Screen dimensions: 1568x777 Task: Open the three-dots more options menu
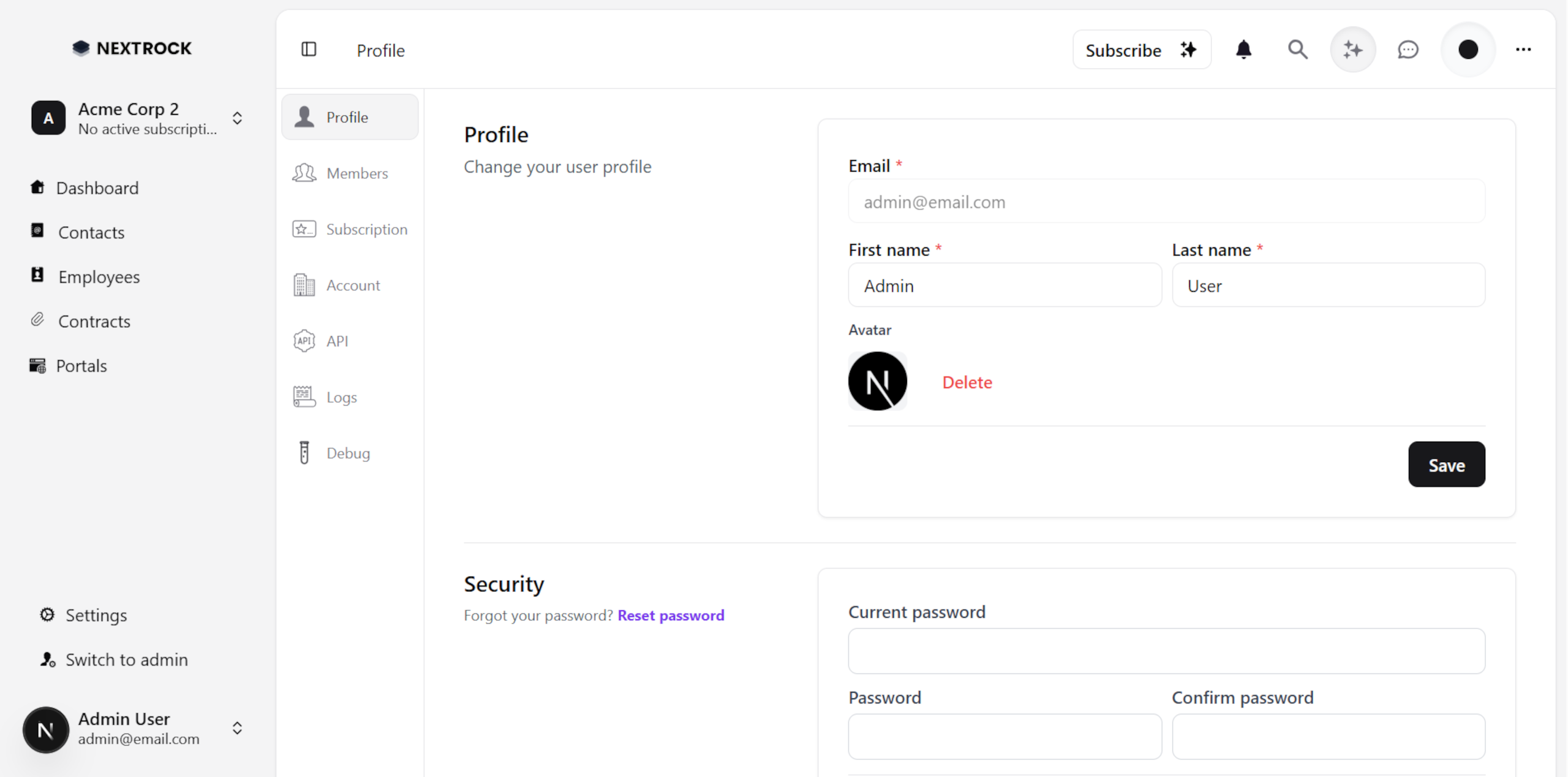pos(1523,50)
